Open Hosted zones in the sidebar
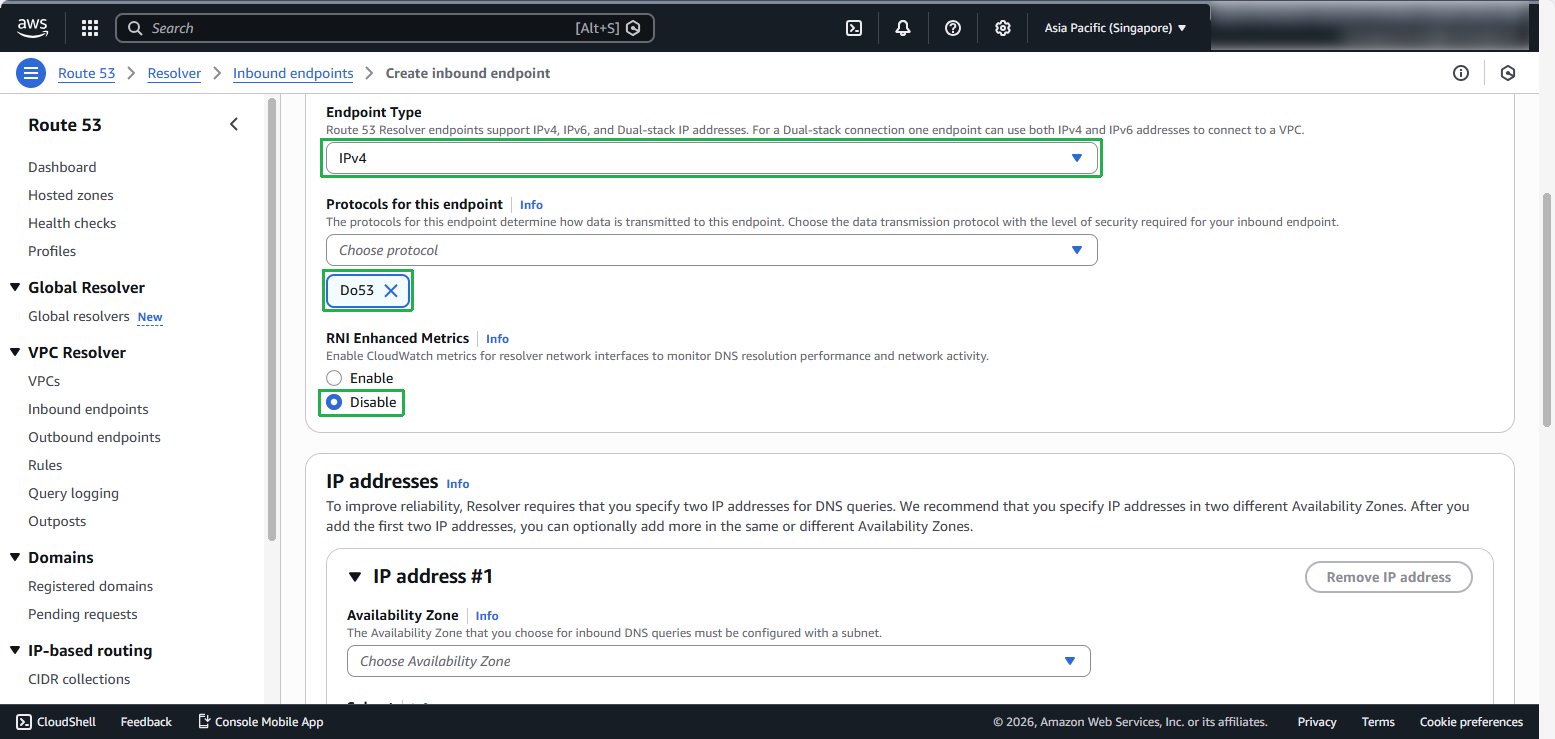 [71, 195]
